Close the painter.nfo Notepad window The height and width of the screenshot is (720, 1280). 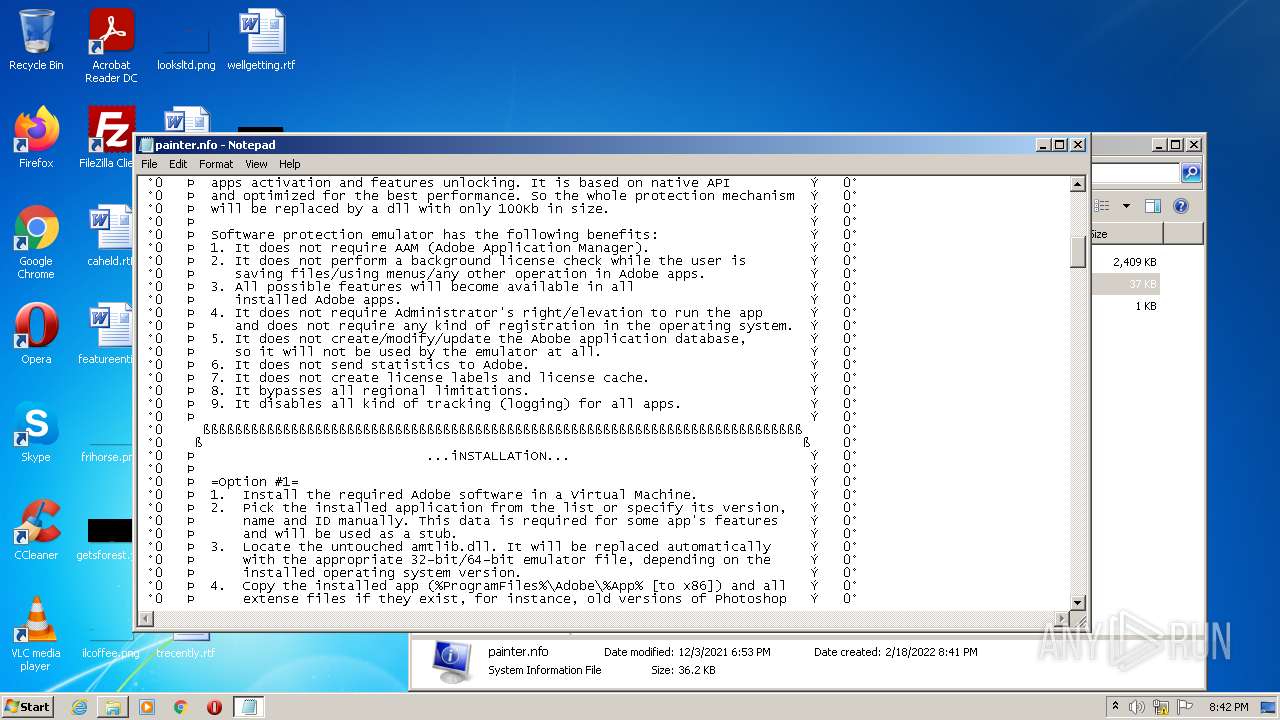pos(1078,145)
